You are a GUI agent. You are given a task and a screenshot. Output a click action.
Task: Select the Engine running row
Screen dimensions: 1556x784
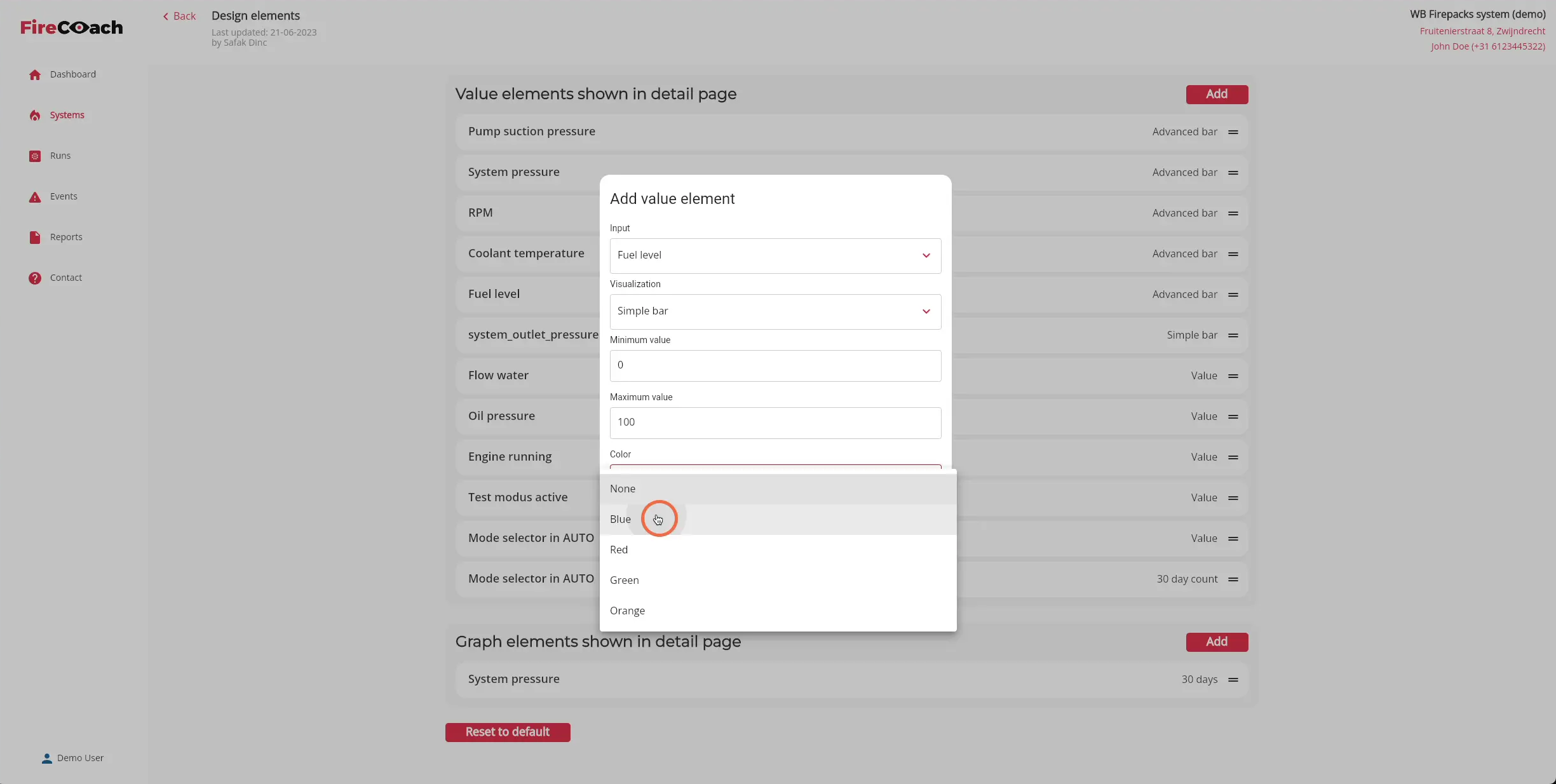[851, 457]
